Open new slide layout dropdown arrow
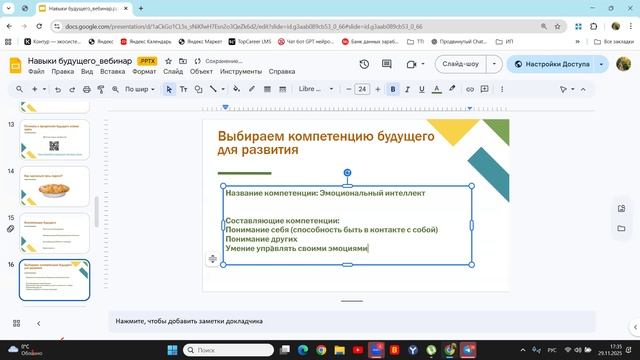The image size is (640, 360). click(x=44, y=89)
